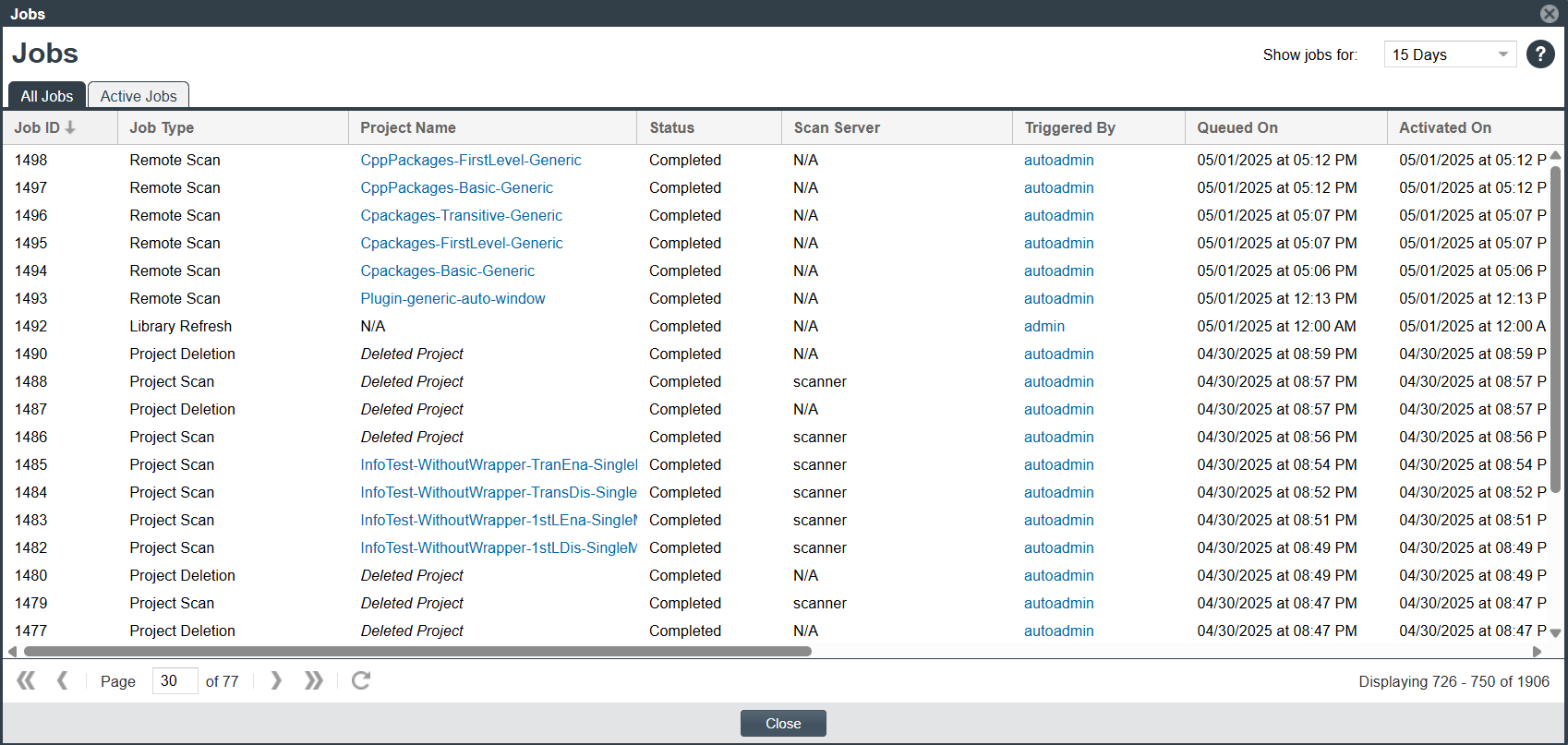Jump to the last page of jobs
Screen dimensions: 1568x745
(314, 680)
